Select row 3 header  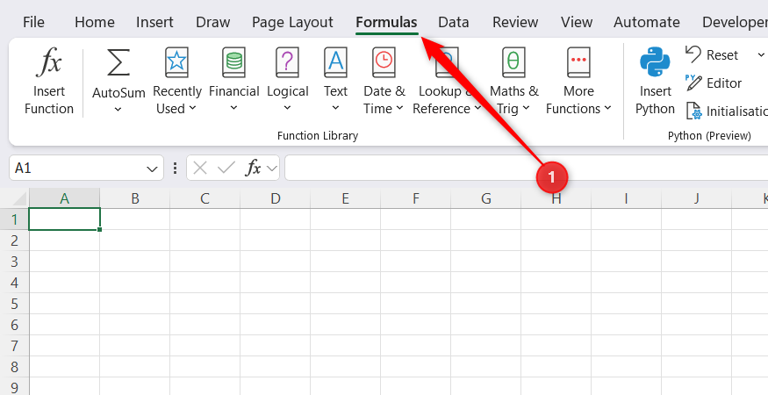[15, 262]
